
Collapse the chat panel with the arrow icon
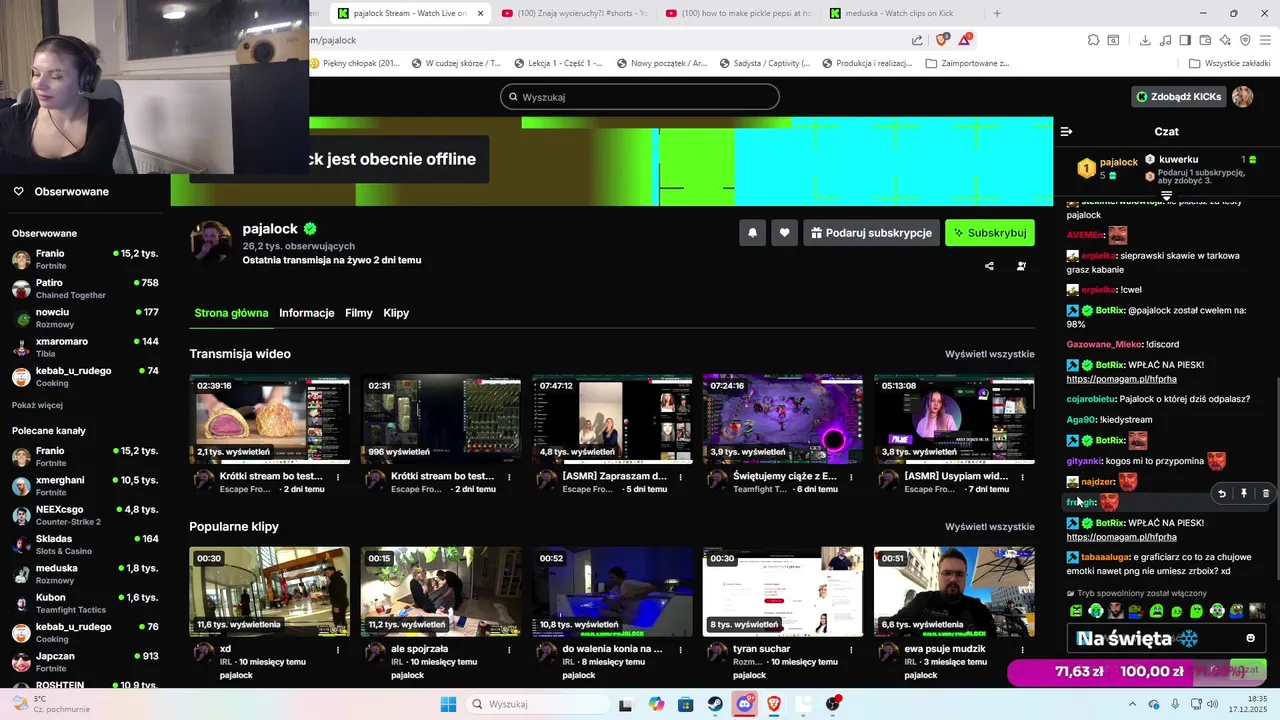click(x=1066, y=131)
